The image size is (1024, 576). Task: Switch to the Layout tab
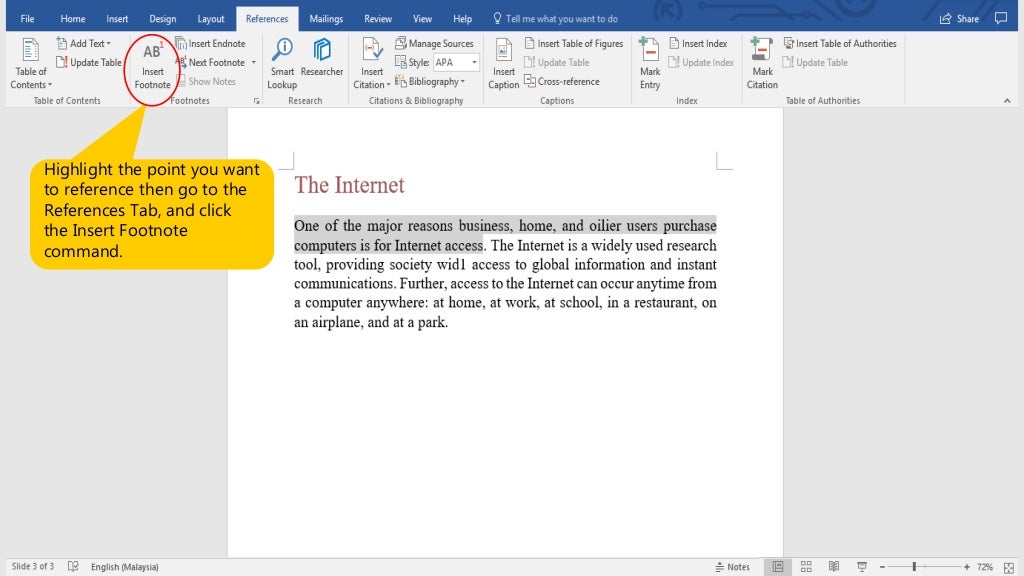tap(211, 19)
